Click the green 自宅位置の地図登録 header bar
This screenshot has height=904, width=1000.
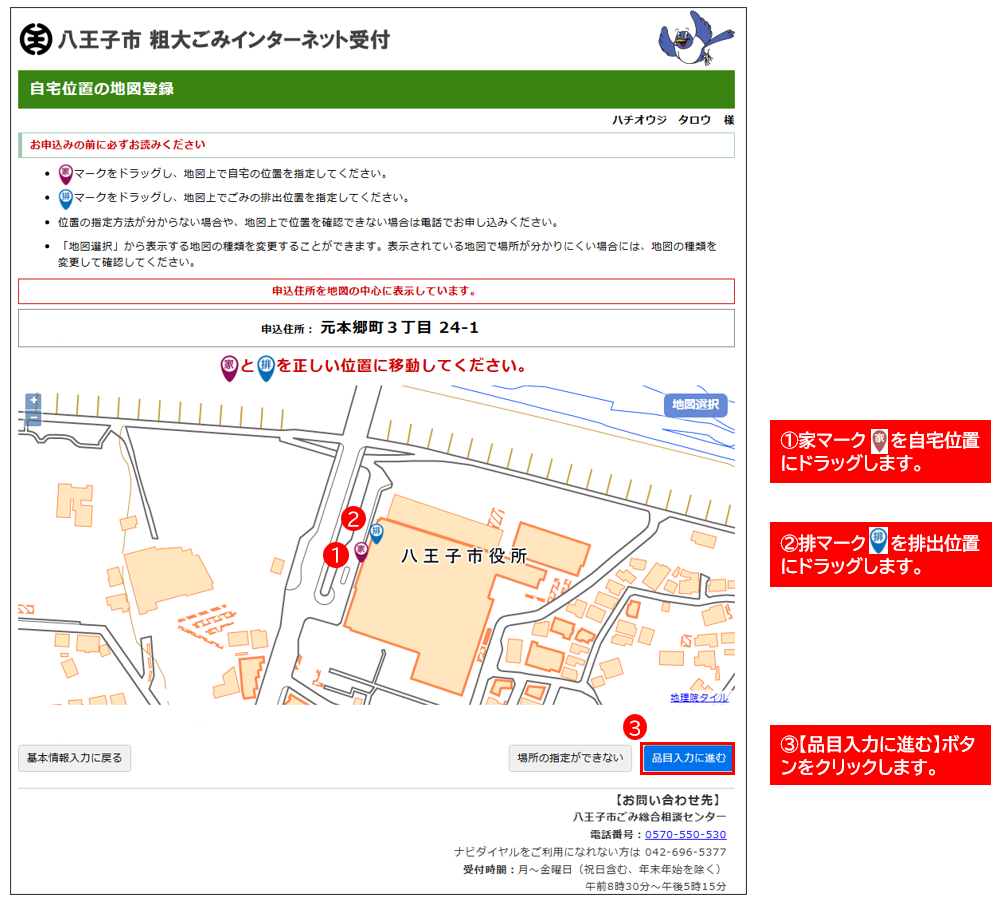376,89
